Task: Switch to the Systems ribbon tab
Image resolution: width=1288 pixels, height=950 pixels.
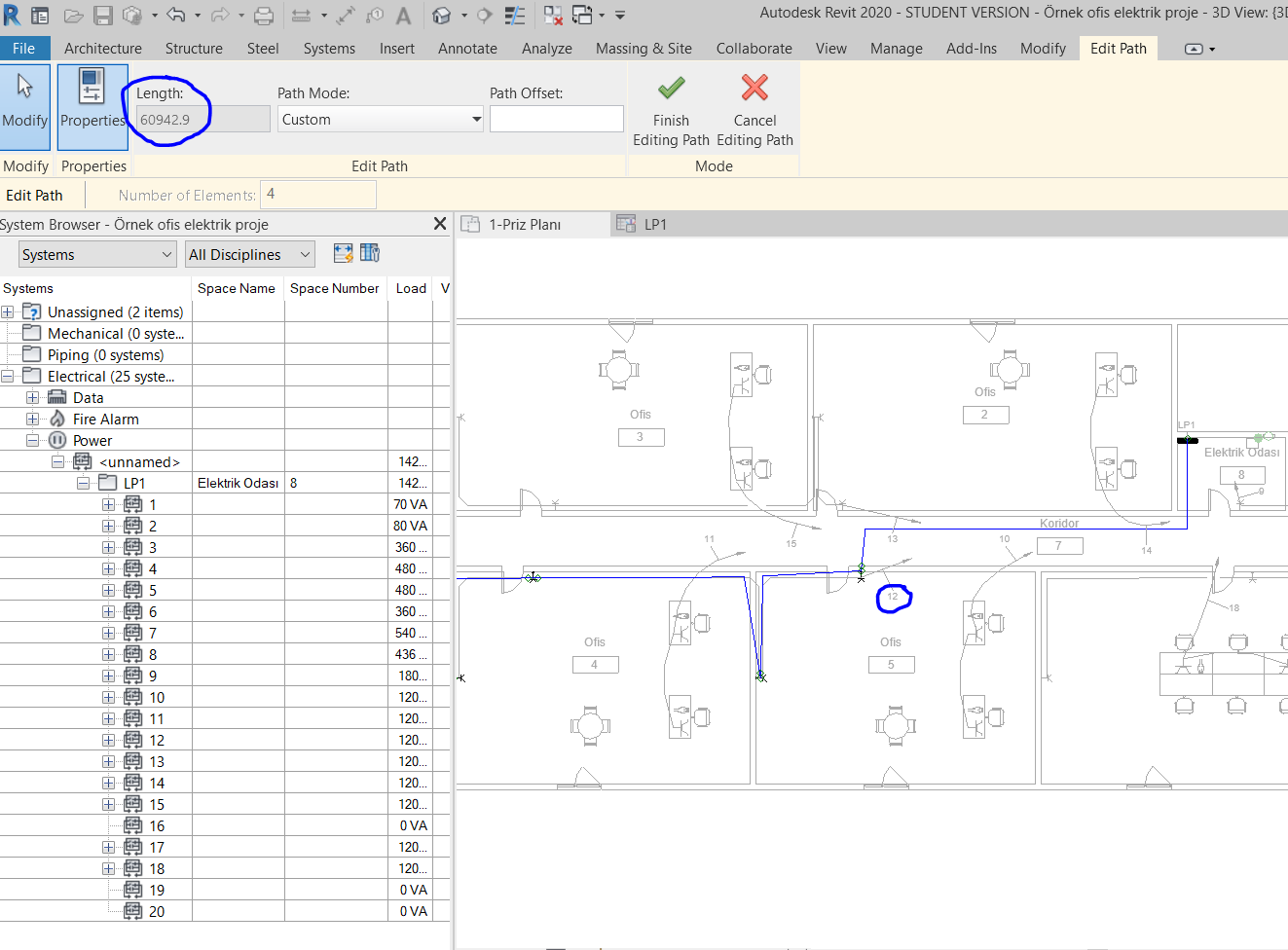Action: 329,49
